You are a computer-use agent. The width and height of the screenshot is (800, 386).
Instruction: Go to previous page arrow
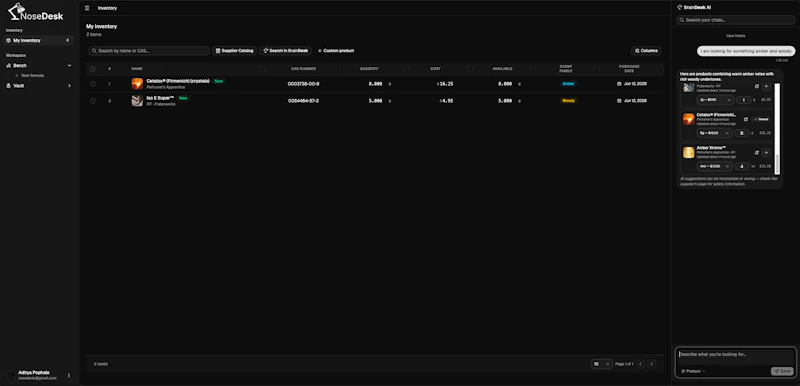point(641,364)
